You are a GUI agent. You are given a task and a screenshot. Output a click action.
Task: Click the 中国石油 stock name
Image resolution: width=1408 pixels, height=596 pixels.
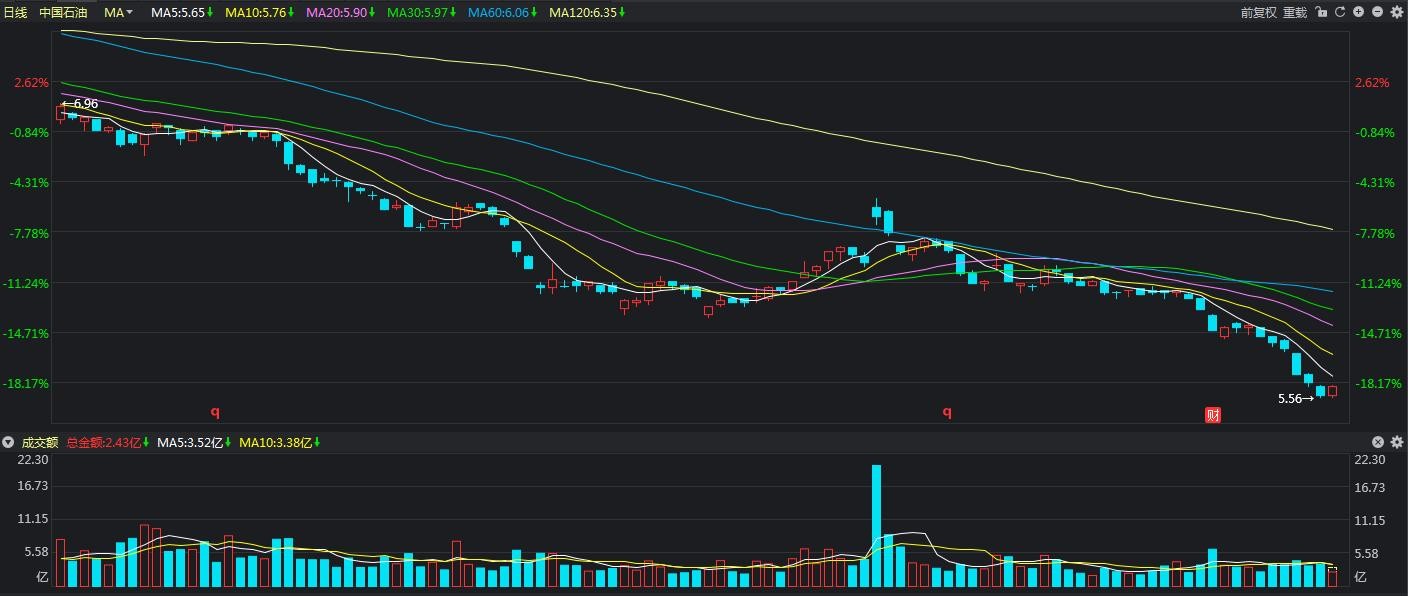pyautogui.click(x=63, y=13)
